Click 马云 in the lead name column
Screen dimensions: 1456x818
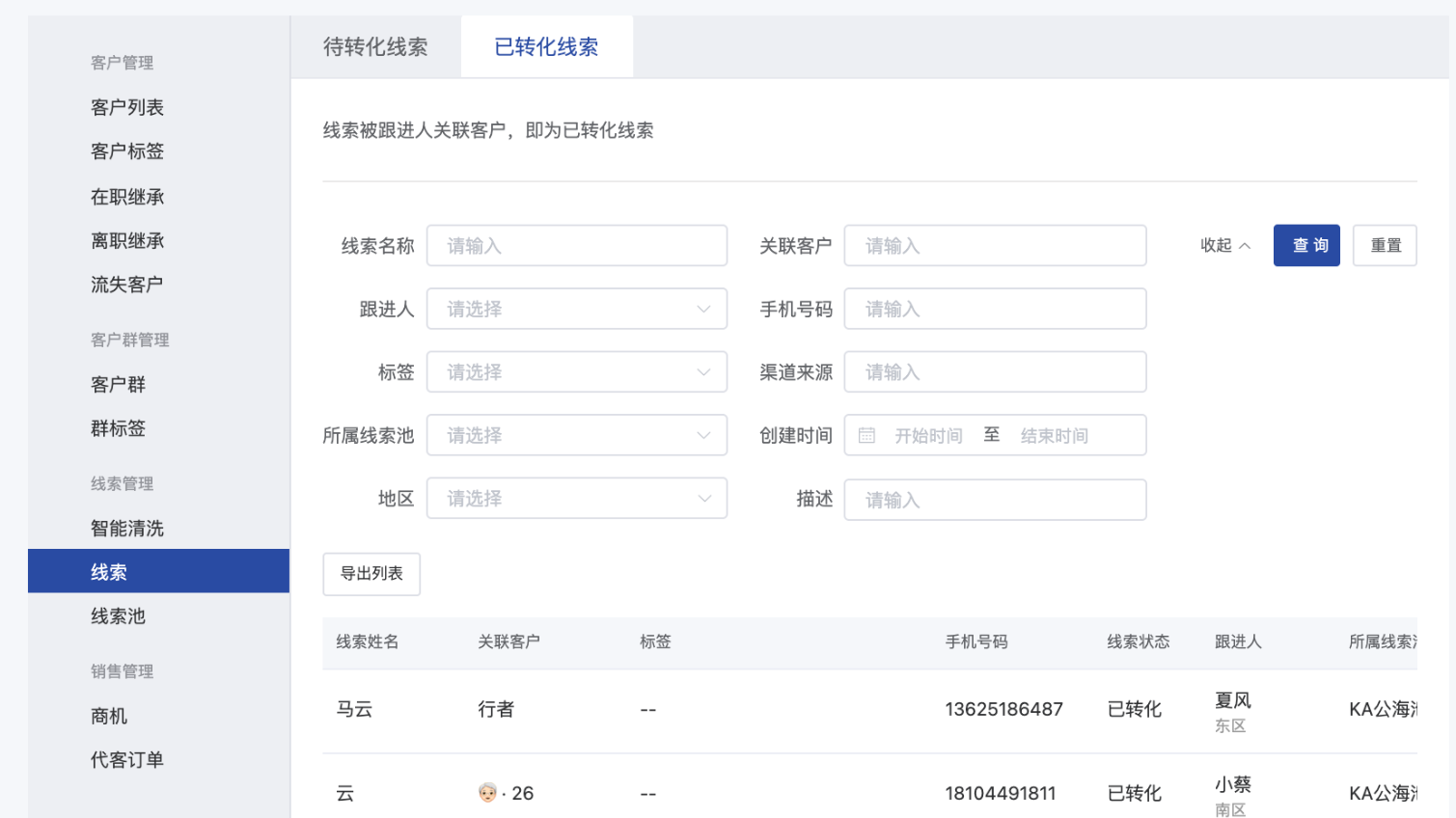click(x=354, y=709)
